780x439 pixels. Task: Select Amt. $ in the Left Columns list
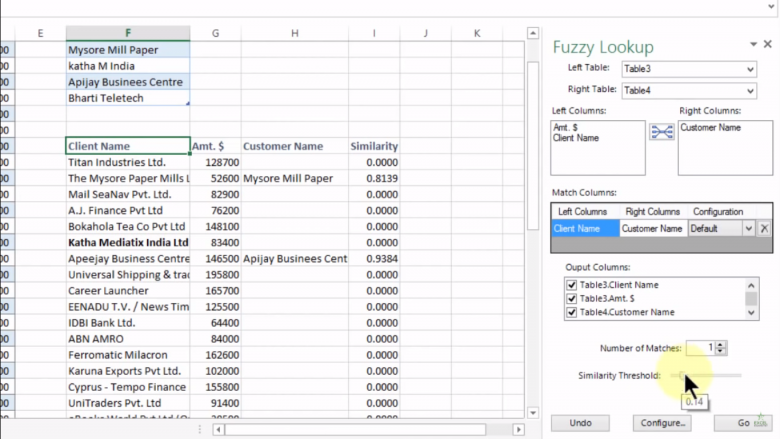pyautogui.click(x=565, y=128)
